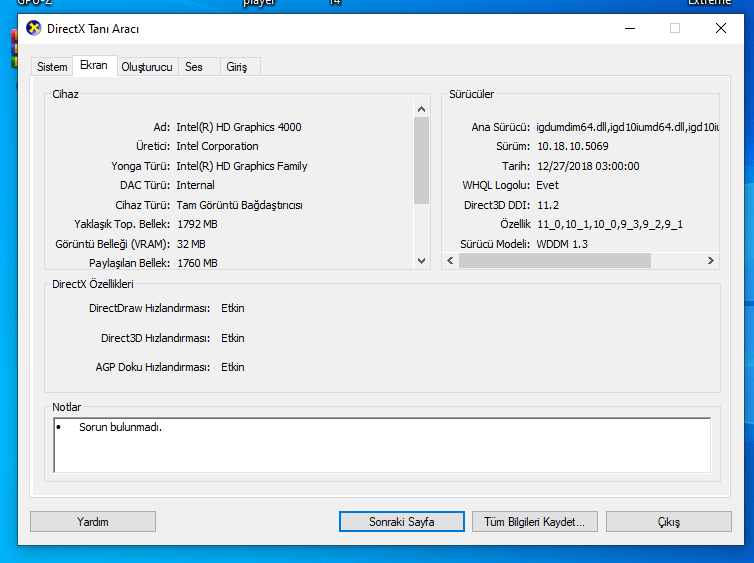Image resolution: width=754 pixels, height=563 pixels.
Task: Click Sürücüler scroll left arrow
Action: coord(451,261)
